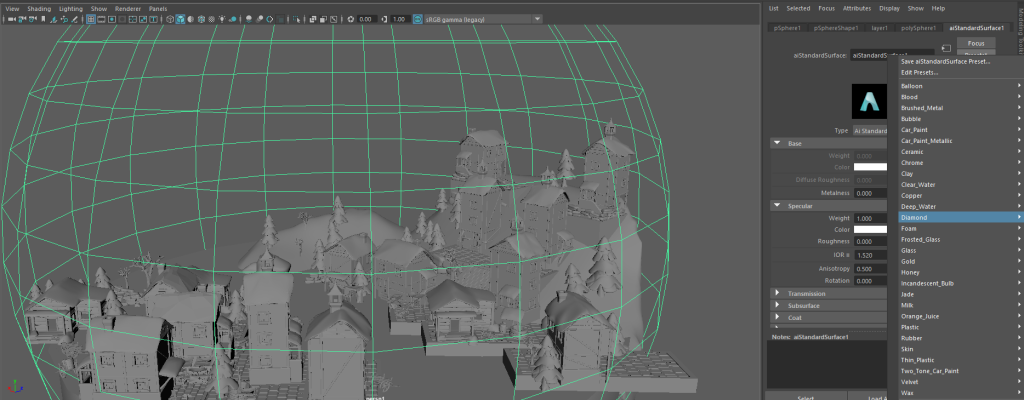
Task: Toggle the Shadows icon
Action: (232, 19)
